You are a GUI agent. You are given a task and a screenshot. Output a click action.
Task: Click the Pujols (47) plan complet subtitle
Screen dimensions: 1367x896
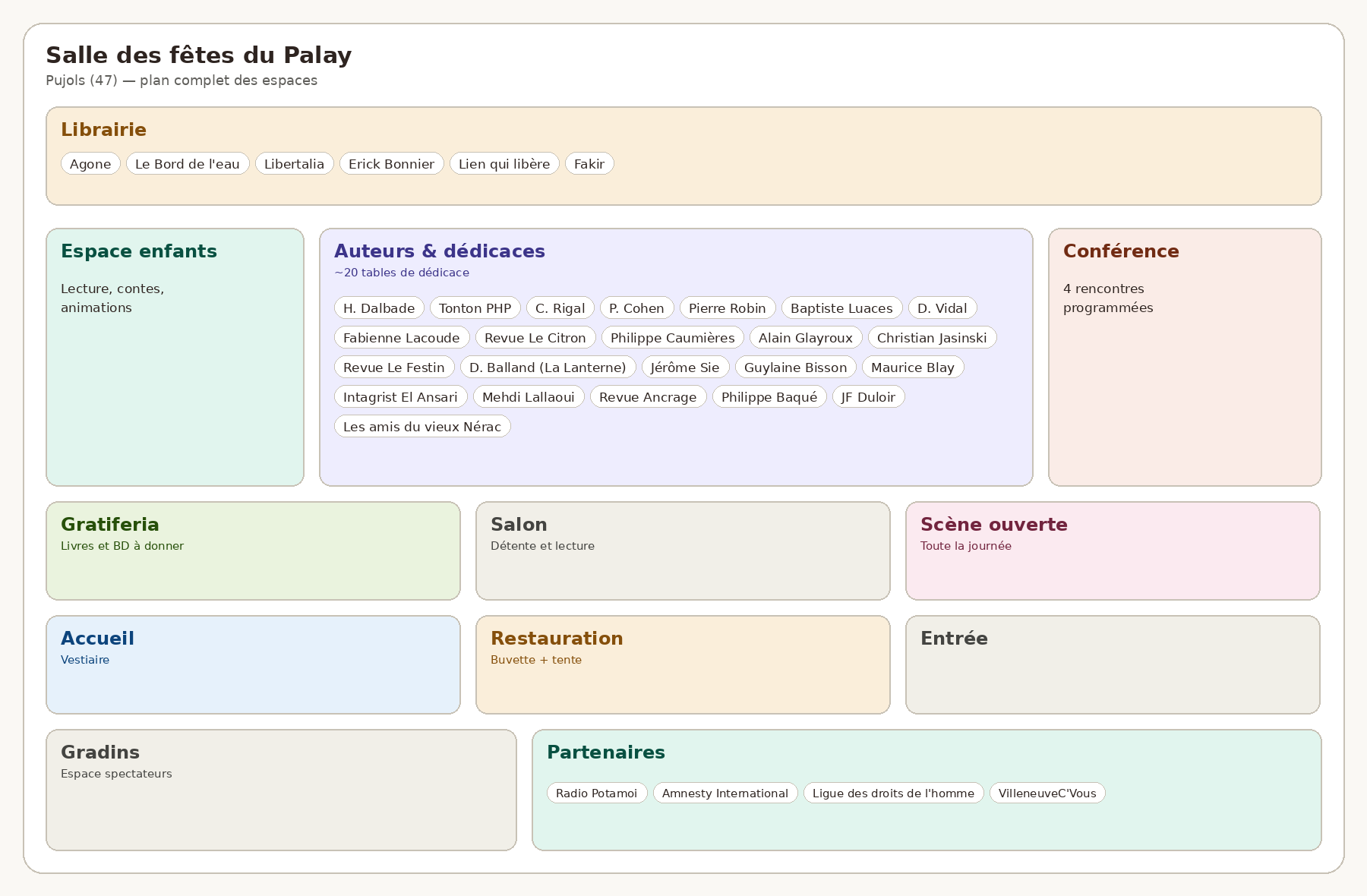point(182,80)
